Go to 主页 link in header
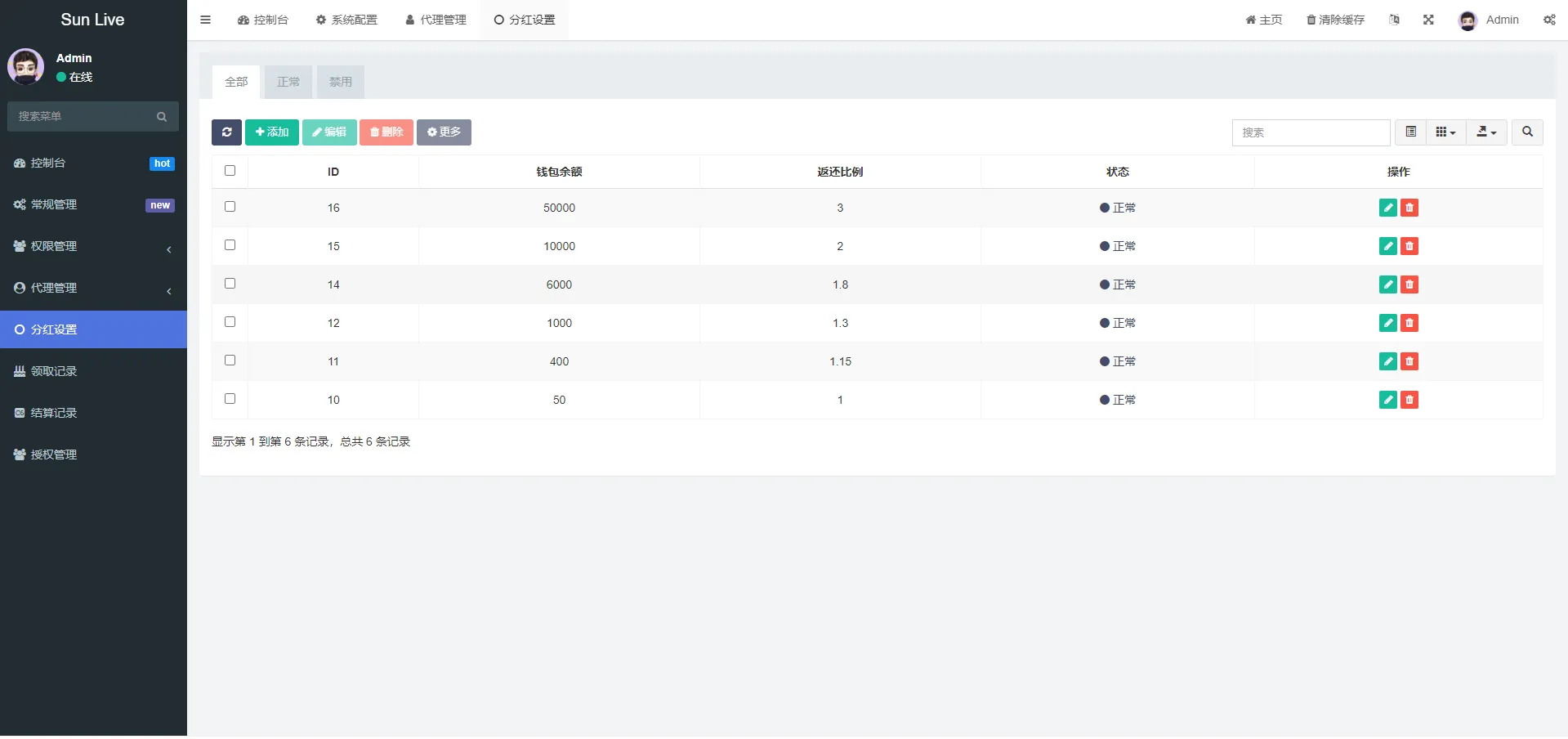The image size is (1568, 739). click(1264, 20)
